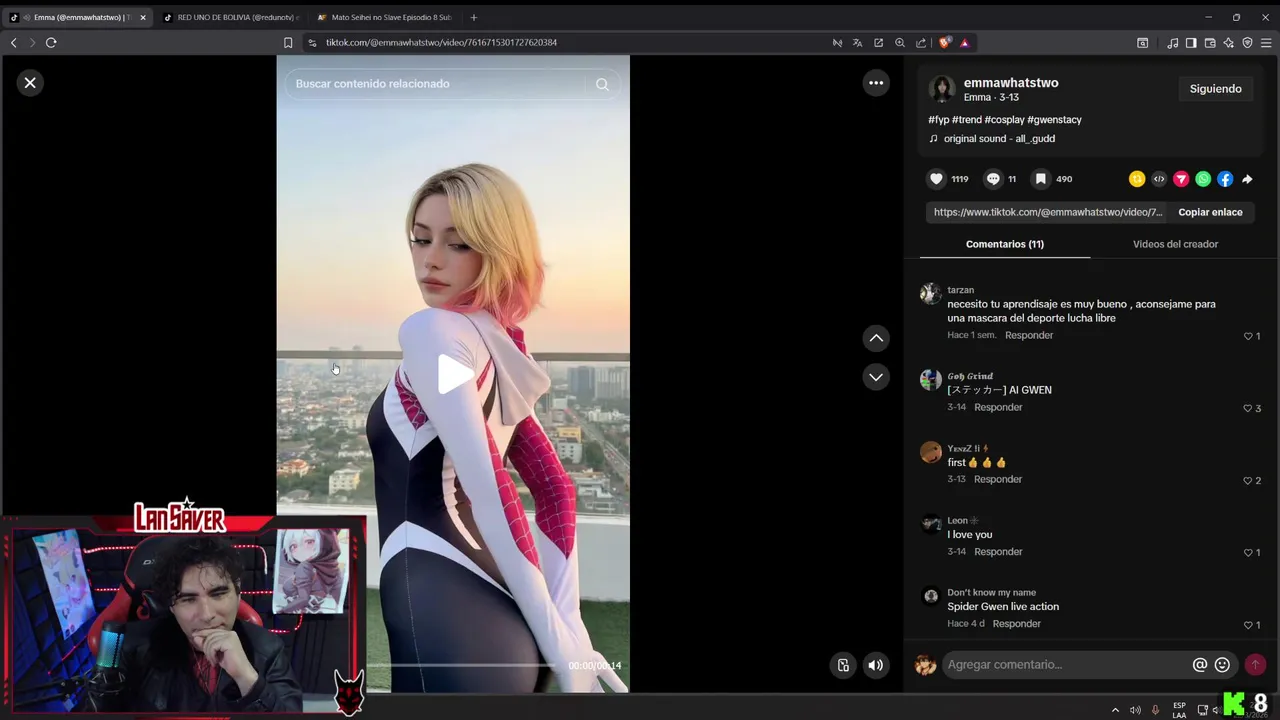This screenshot has height=720, width=1280.
Task: Play the paused video
Action: point(454,374)
